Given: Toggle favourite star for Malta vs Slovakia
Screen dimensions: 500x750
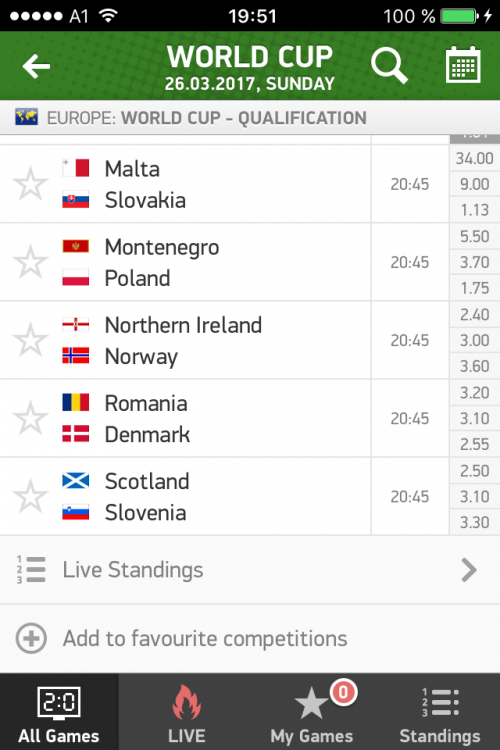Looking at the screenshot, I should [31, 184].
